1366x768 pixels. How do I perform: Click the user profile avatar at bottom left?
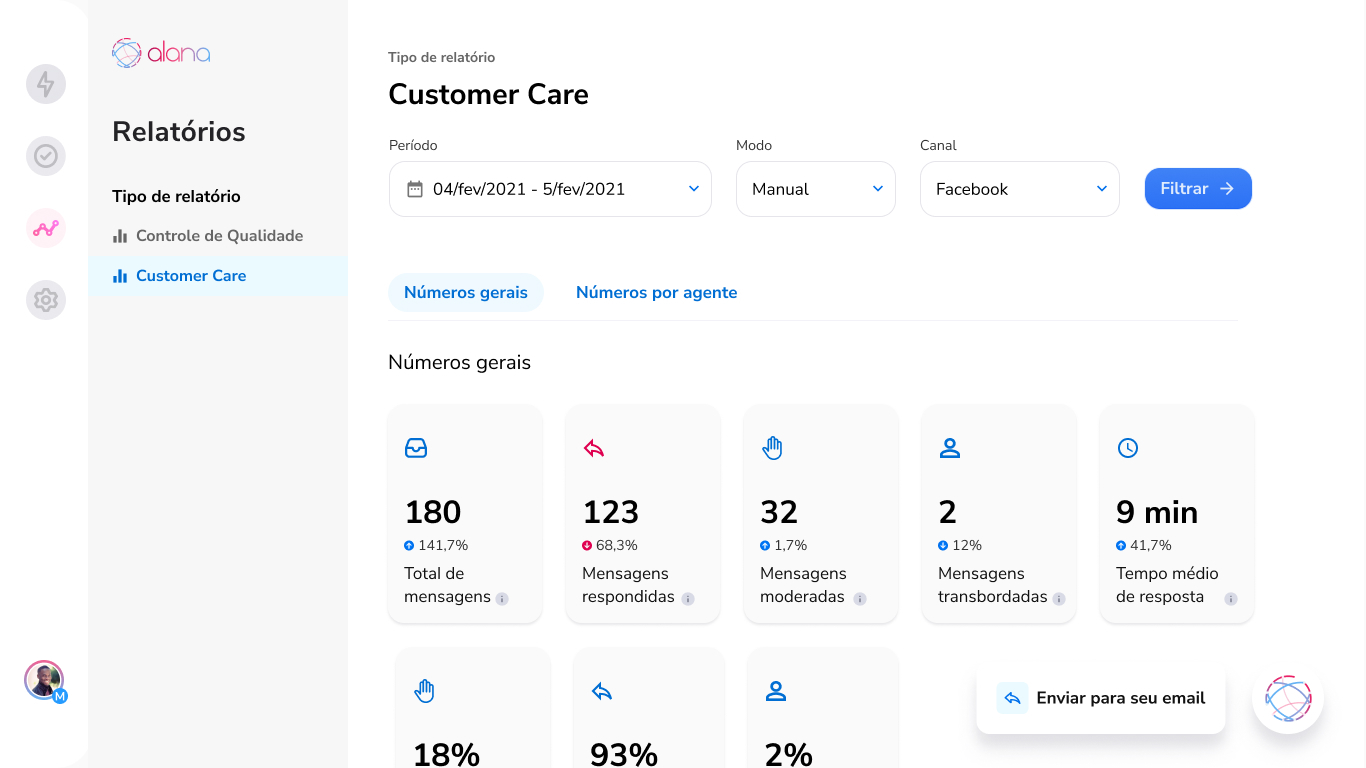coord(45,678)
